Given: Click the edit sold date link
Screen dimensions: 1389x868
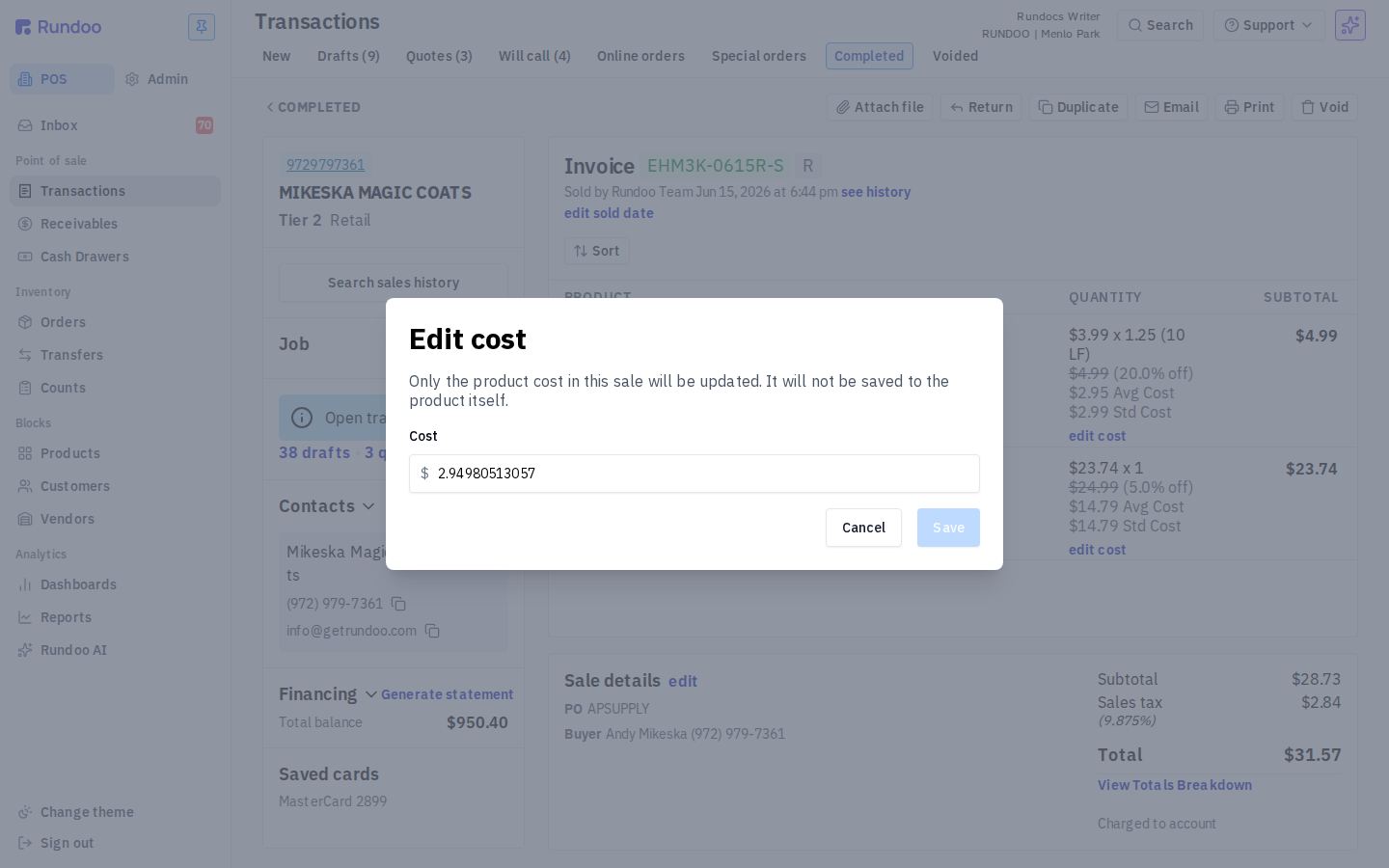Looking at the screenshot, I should (609, 213).
